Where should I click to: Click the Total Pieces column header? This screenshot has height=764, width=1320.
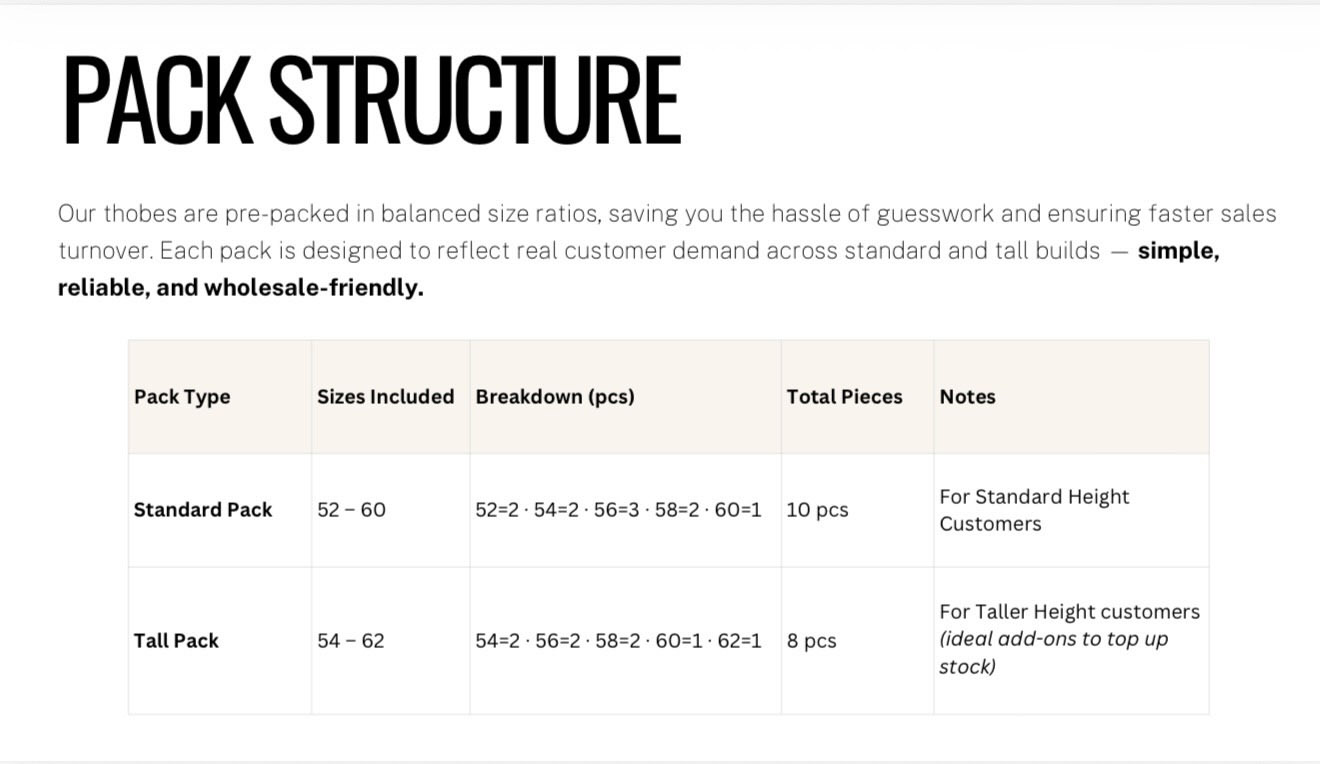pyautogui.click(x=844, y=397)
